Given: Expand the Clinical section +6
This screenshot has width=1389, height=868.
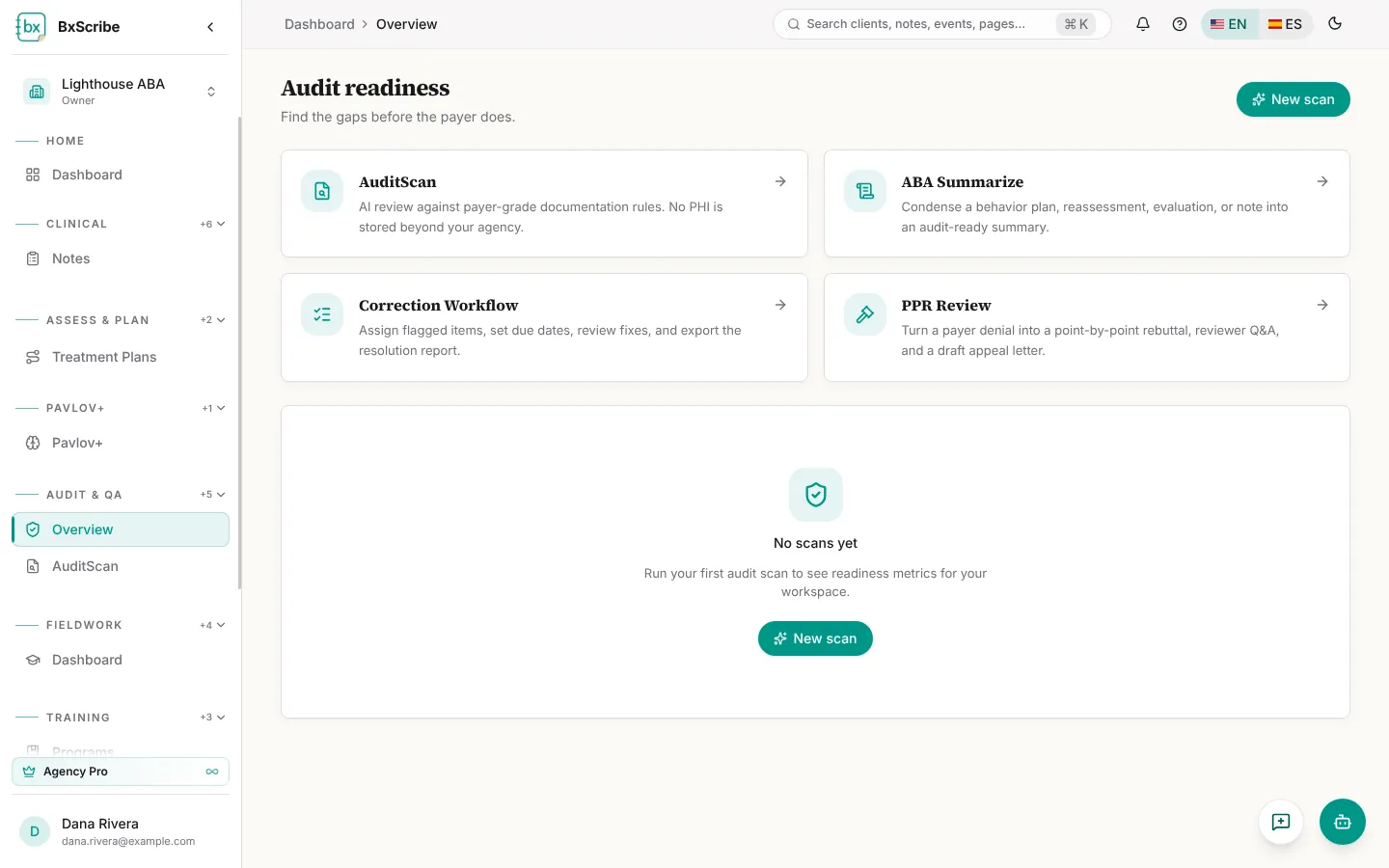Looking at the screenshot, I should tap(212, 224).
